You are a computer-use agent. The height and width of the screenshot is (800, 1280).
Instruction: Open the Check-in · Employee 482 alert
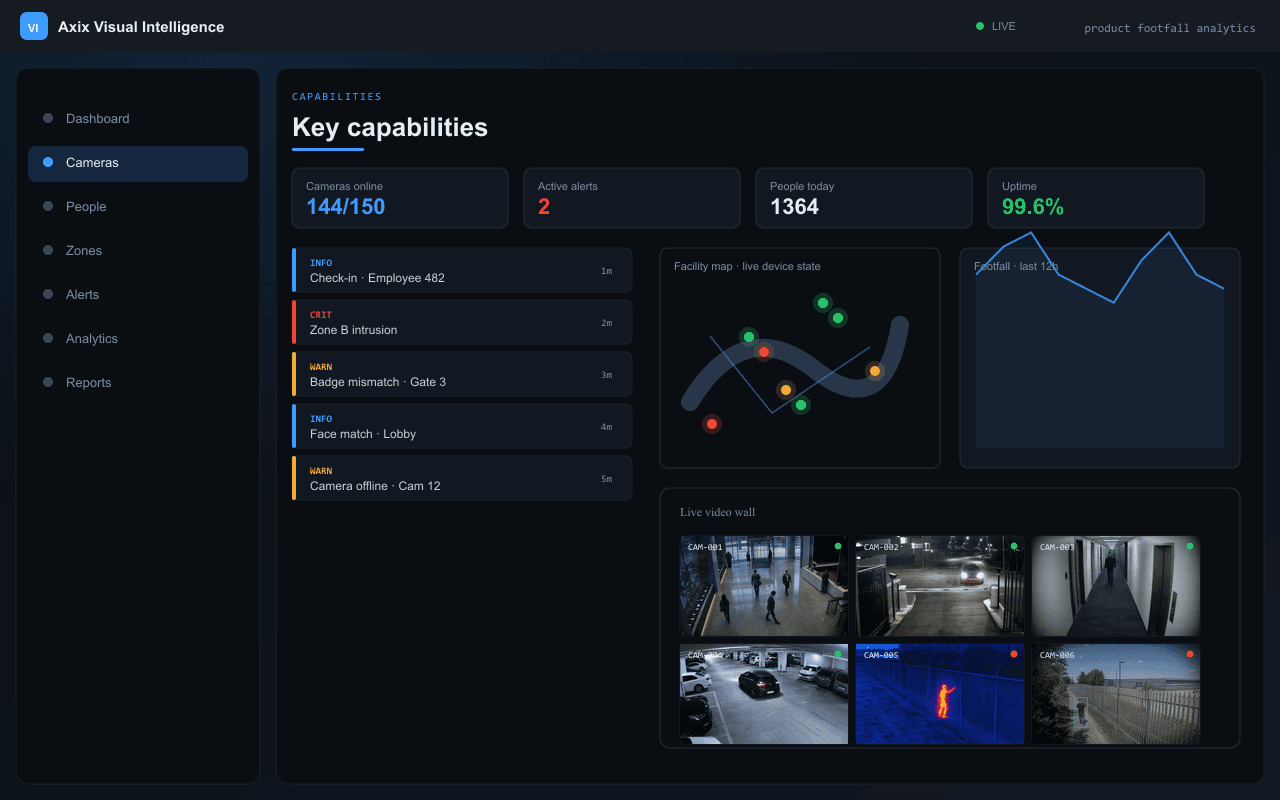(462, 270)
